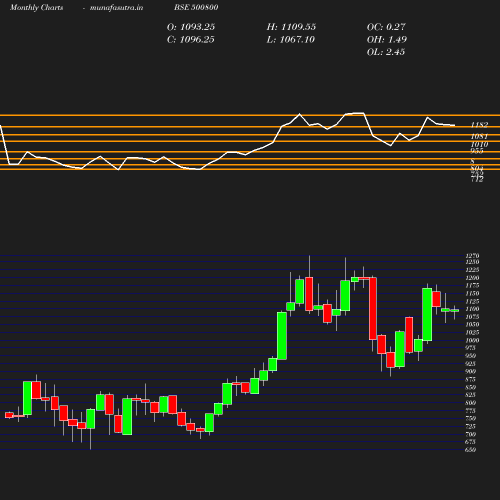Click the '1250' price axis label
The image size is (500, 500).
click(x=472, y=262)
